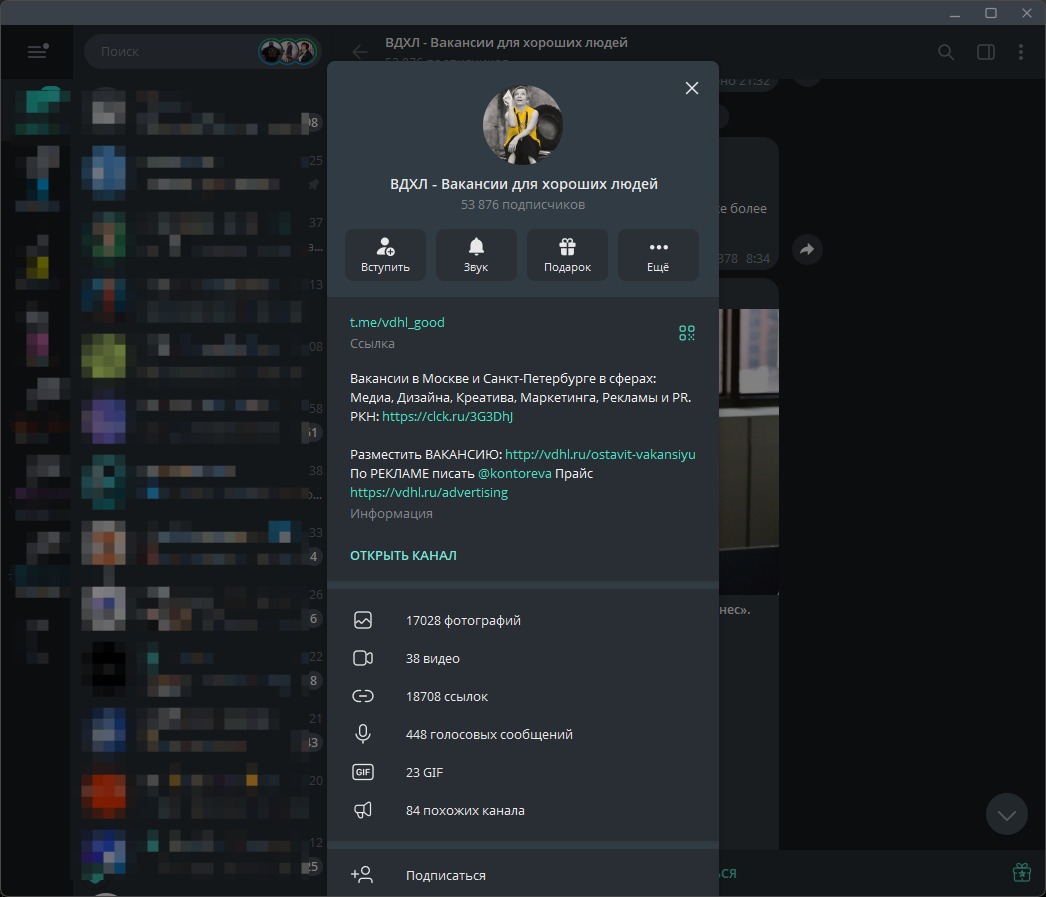Open the 23 GIF section
This screenshot has width=1046, height=897.
point(522,772)
